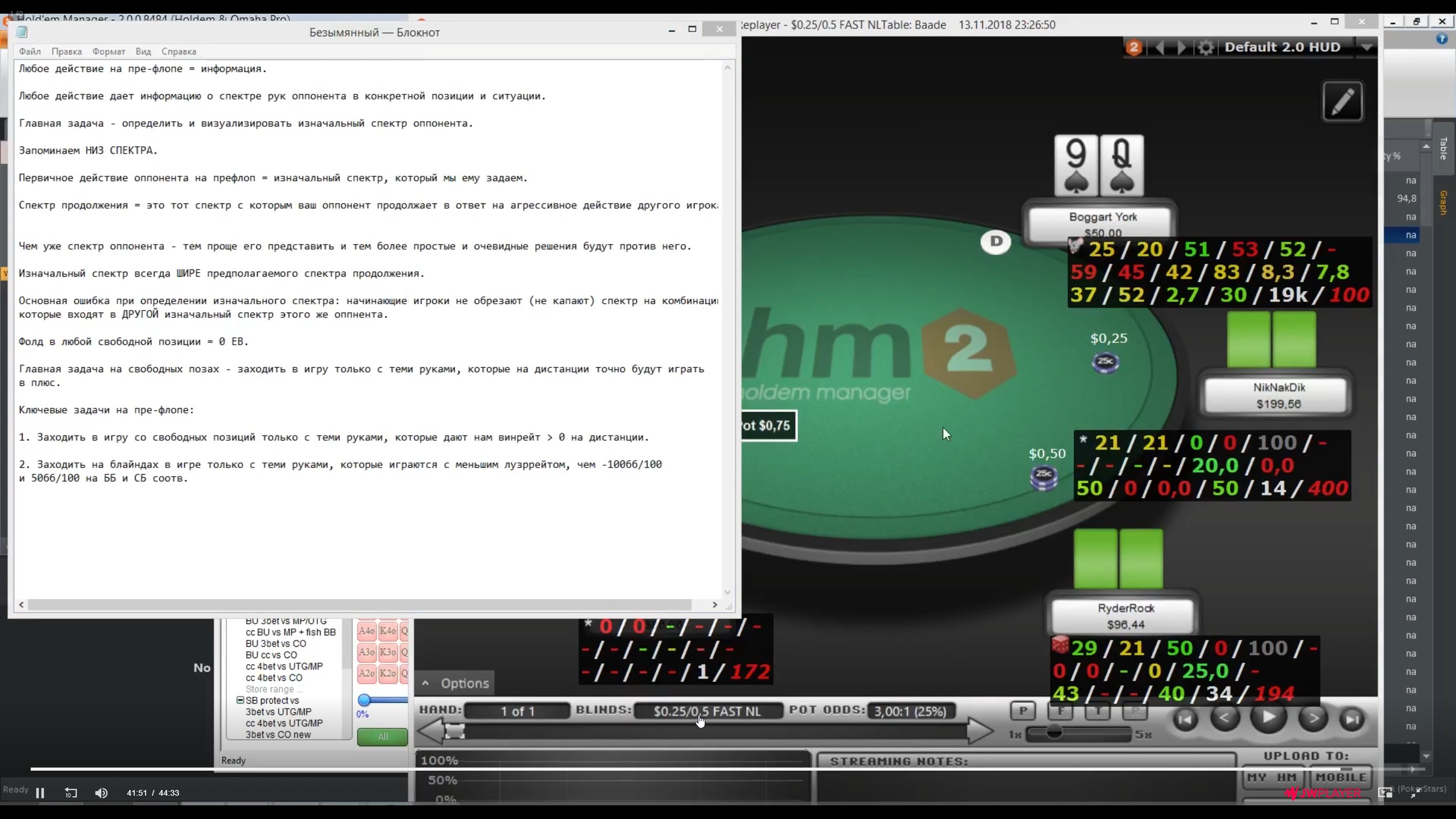Toggle the K4o hand cell
This screenshot has width=1456, height=819.
pos(388,631)
